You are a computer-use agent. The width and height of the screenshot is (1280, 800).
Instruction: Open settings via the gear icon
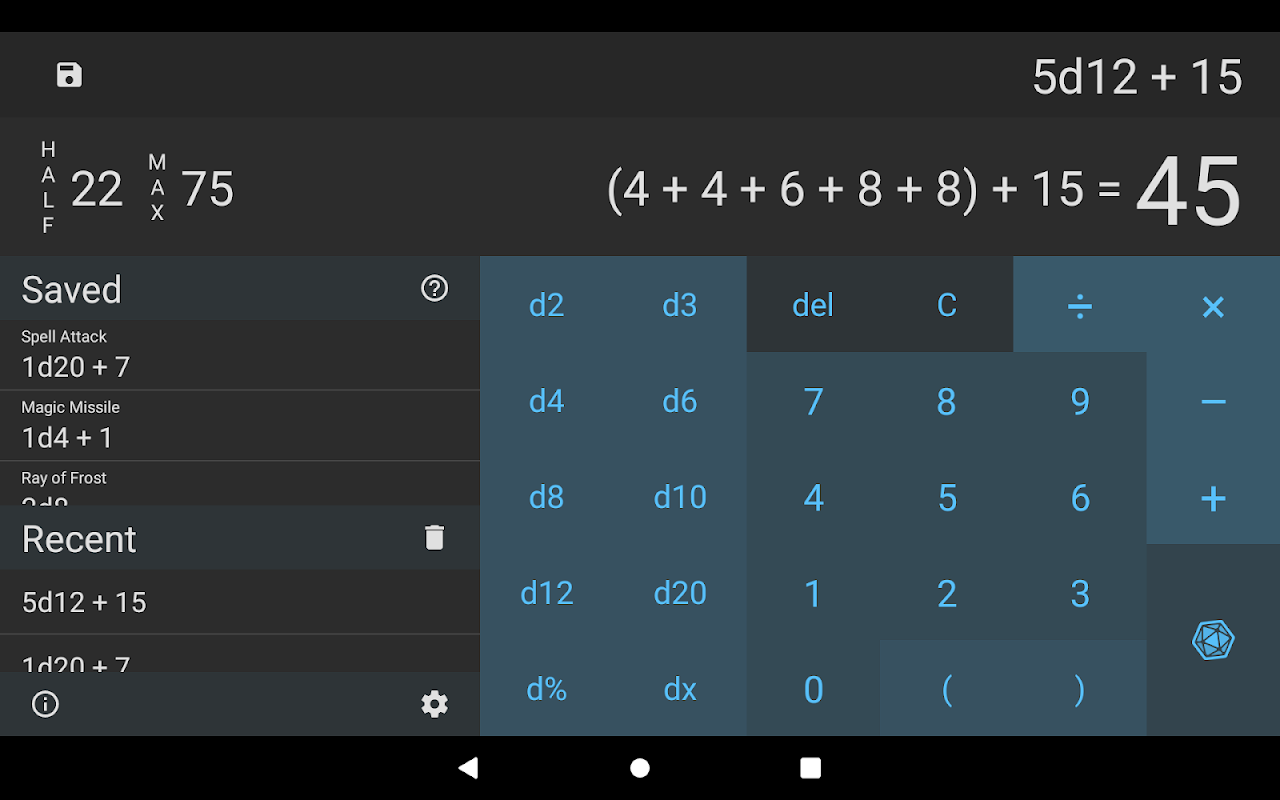click(x=434, y=704)
